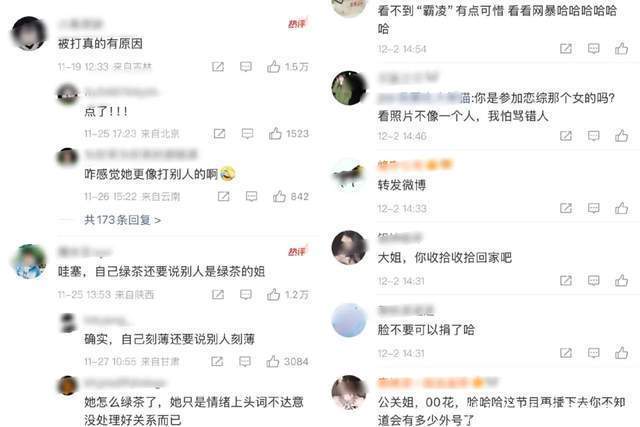Viewport: 640px width, 427px height.
Task: Like the comment "确实,自己刻薄还要说别人刻薄"
Action: click(x=273, y=361)
